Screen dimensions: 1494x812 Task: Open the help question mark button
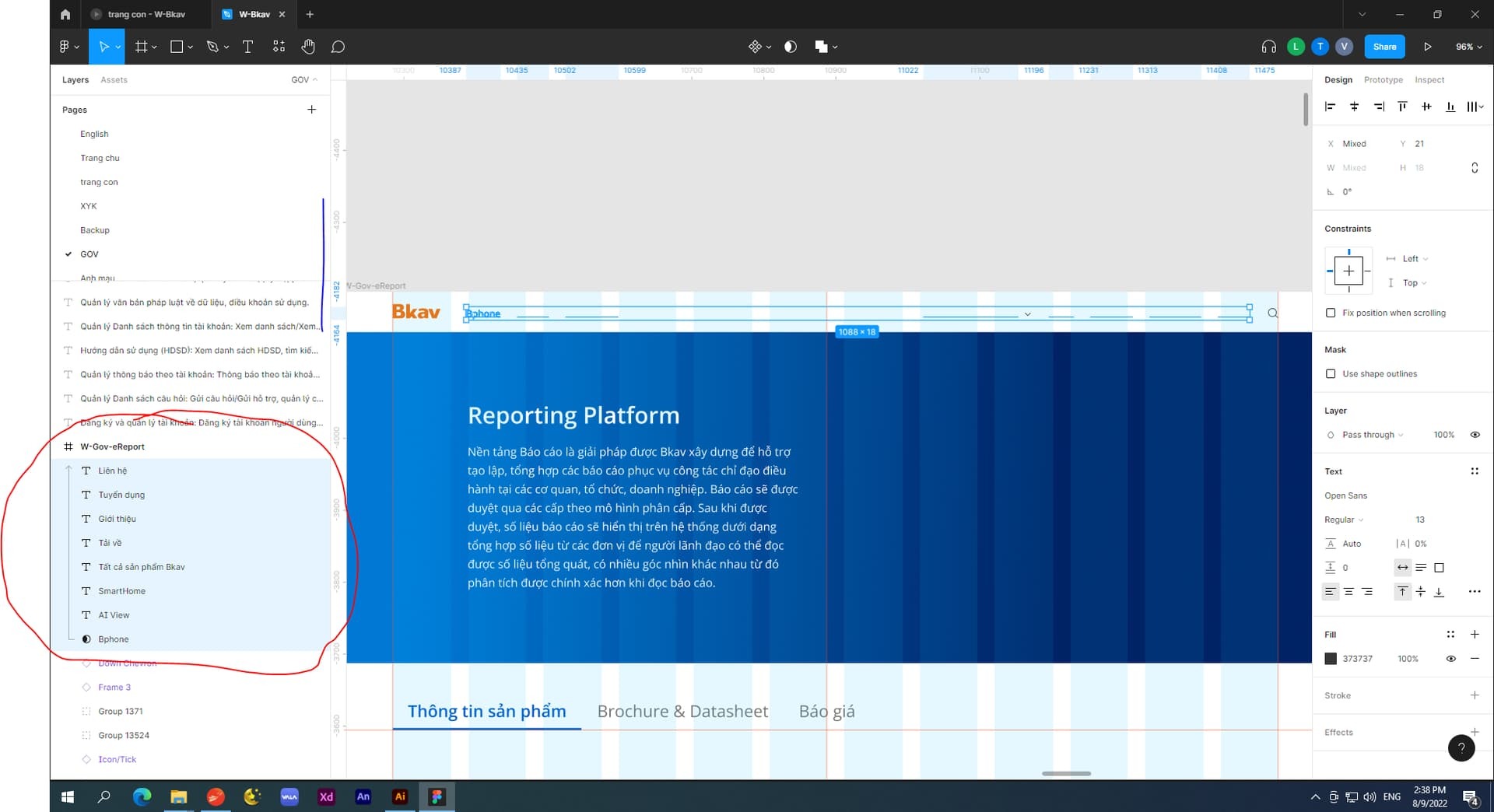1461,748
